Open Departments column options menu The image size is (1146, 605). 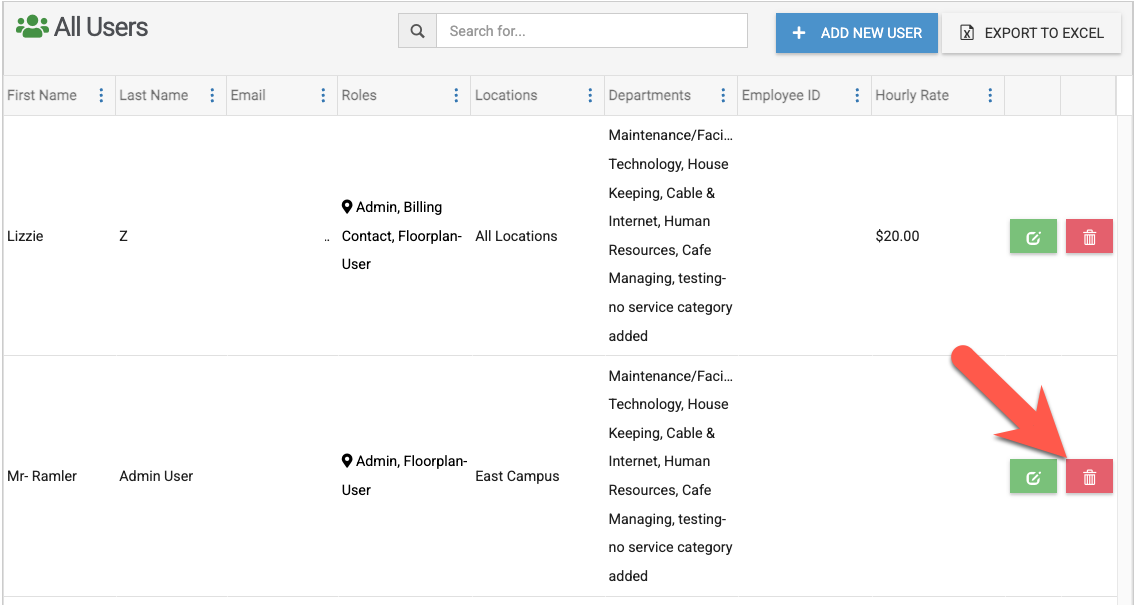coord(723,96)
